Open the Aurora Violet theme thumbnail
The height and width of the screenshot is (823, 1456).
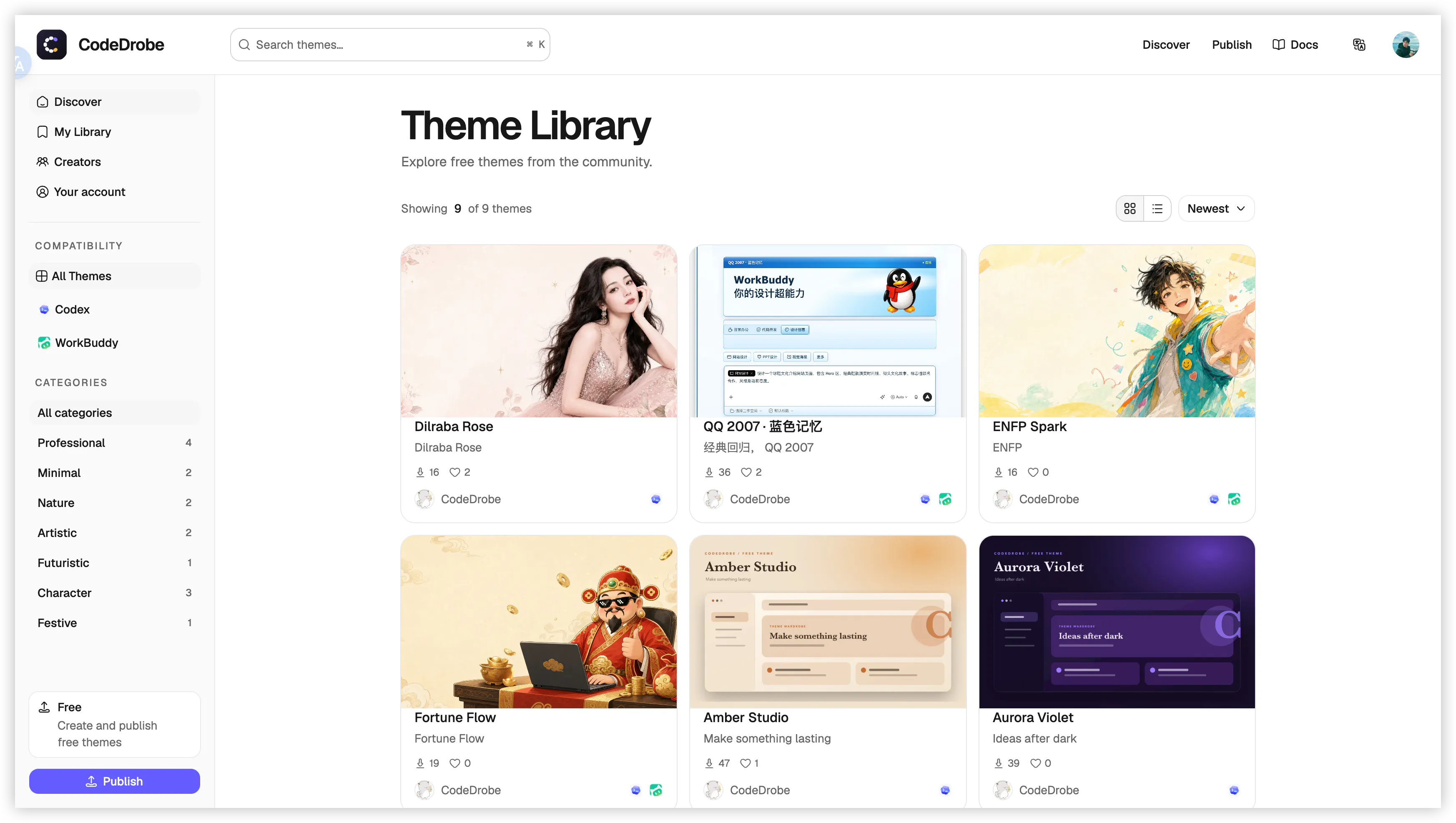(x=1116, y=622)
